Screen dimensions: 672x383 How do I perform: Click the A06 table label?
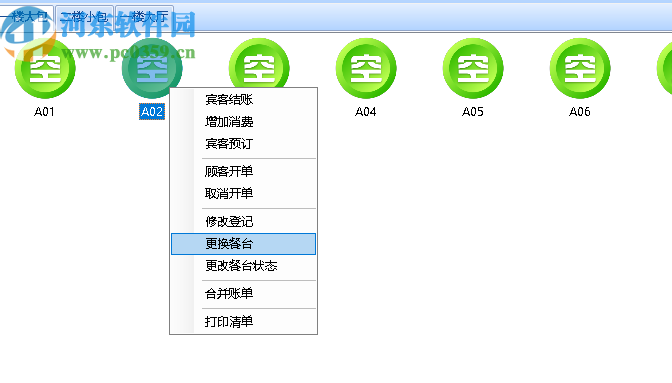tap(580, 112)
